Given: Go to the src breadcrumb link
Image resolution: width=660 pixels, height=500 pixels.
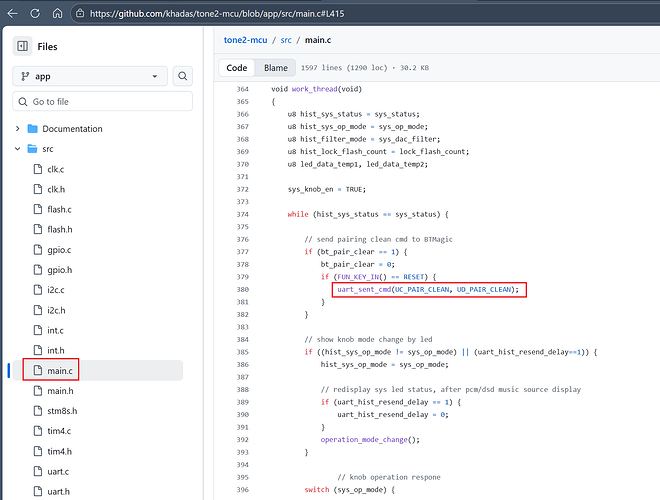Looking at the screenshot, I should pos(286,38).
